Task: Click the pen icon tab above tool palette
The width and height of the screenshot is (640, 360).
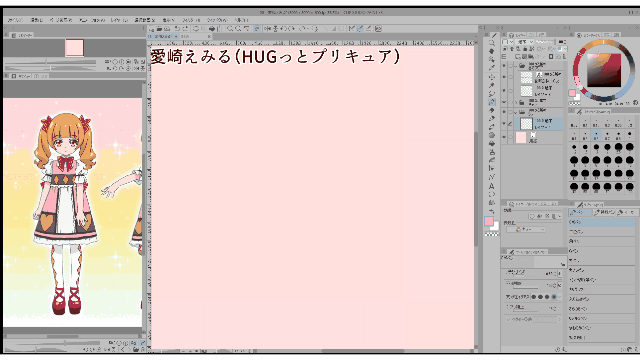Action: click(x=494, y=36)
